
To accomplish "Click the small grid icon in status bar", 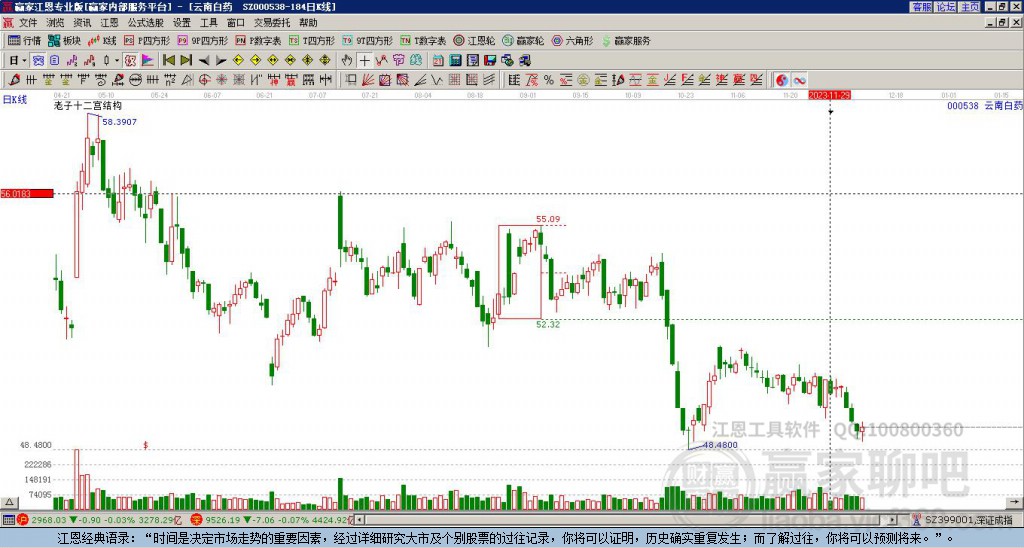I will pyautogui.click(x=8, y=520).
